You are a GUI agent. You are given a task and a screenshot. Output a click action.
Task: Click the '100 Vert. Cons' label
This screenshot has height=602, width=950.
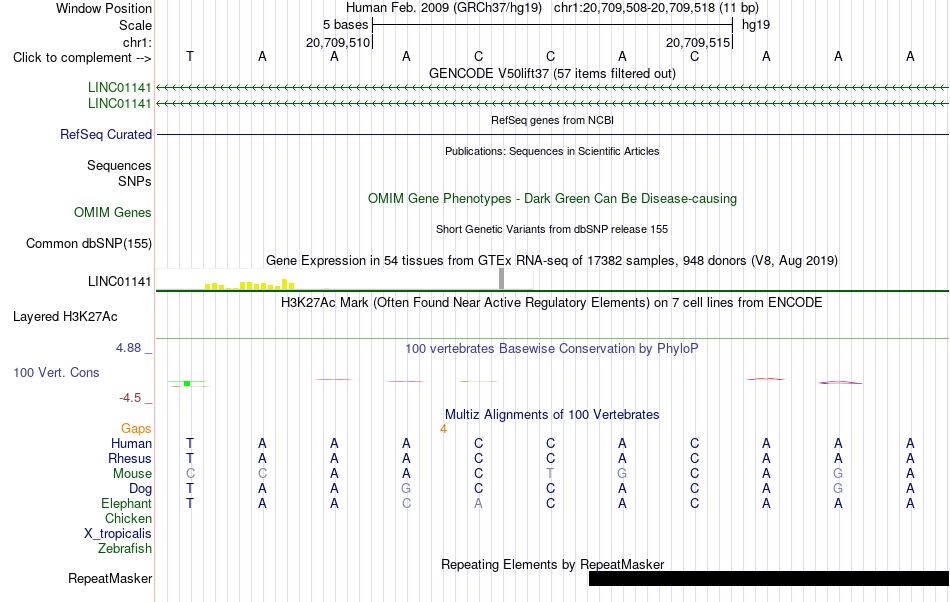point(56,372)
